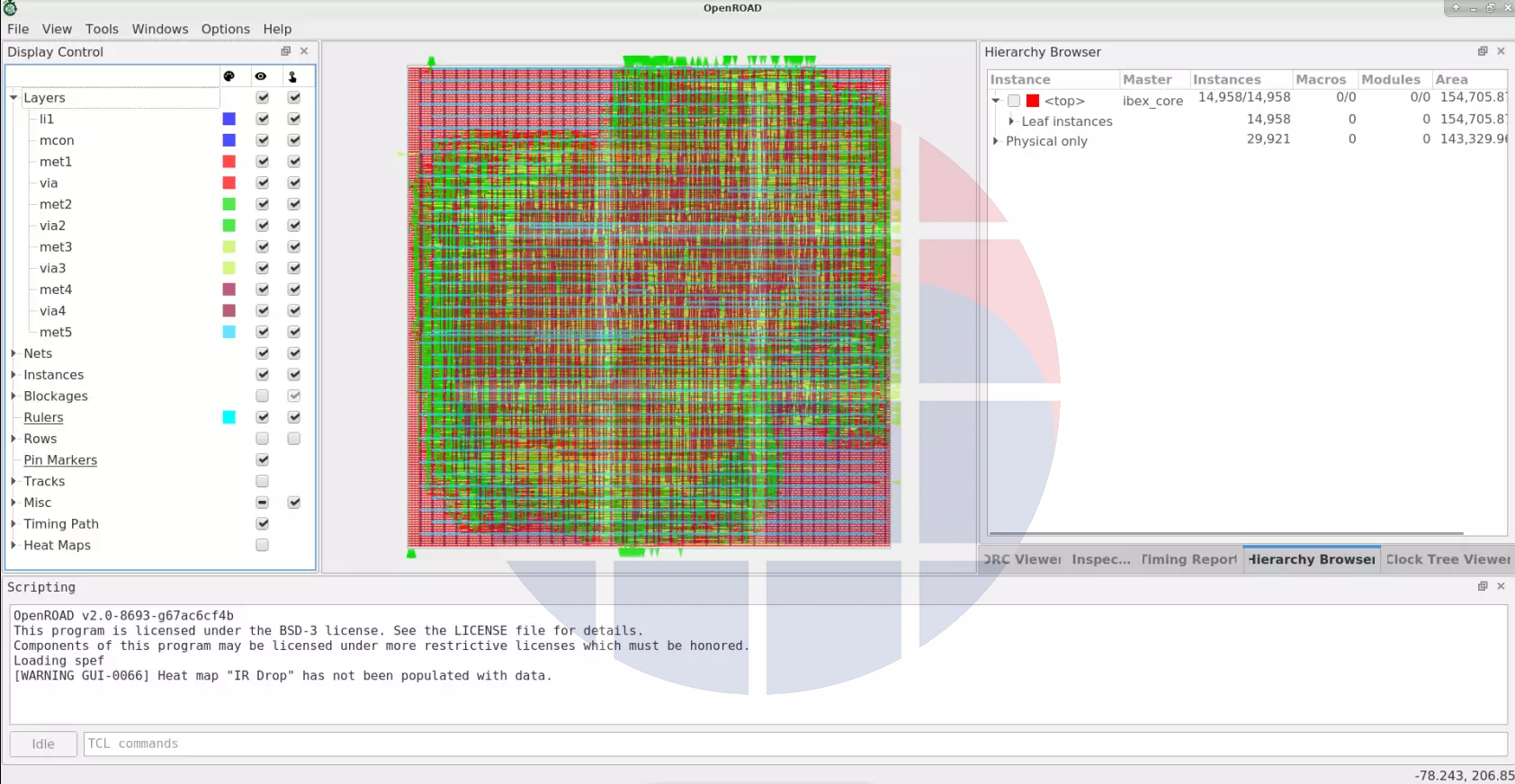Expand the Timing Path group
Screen dimensions: 1515x784
13,523
